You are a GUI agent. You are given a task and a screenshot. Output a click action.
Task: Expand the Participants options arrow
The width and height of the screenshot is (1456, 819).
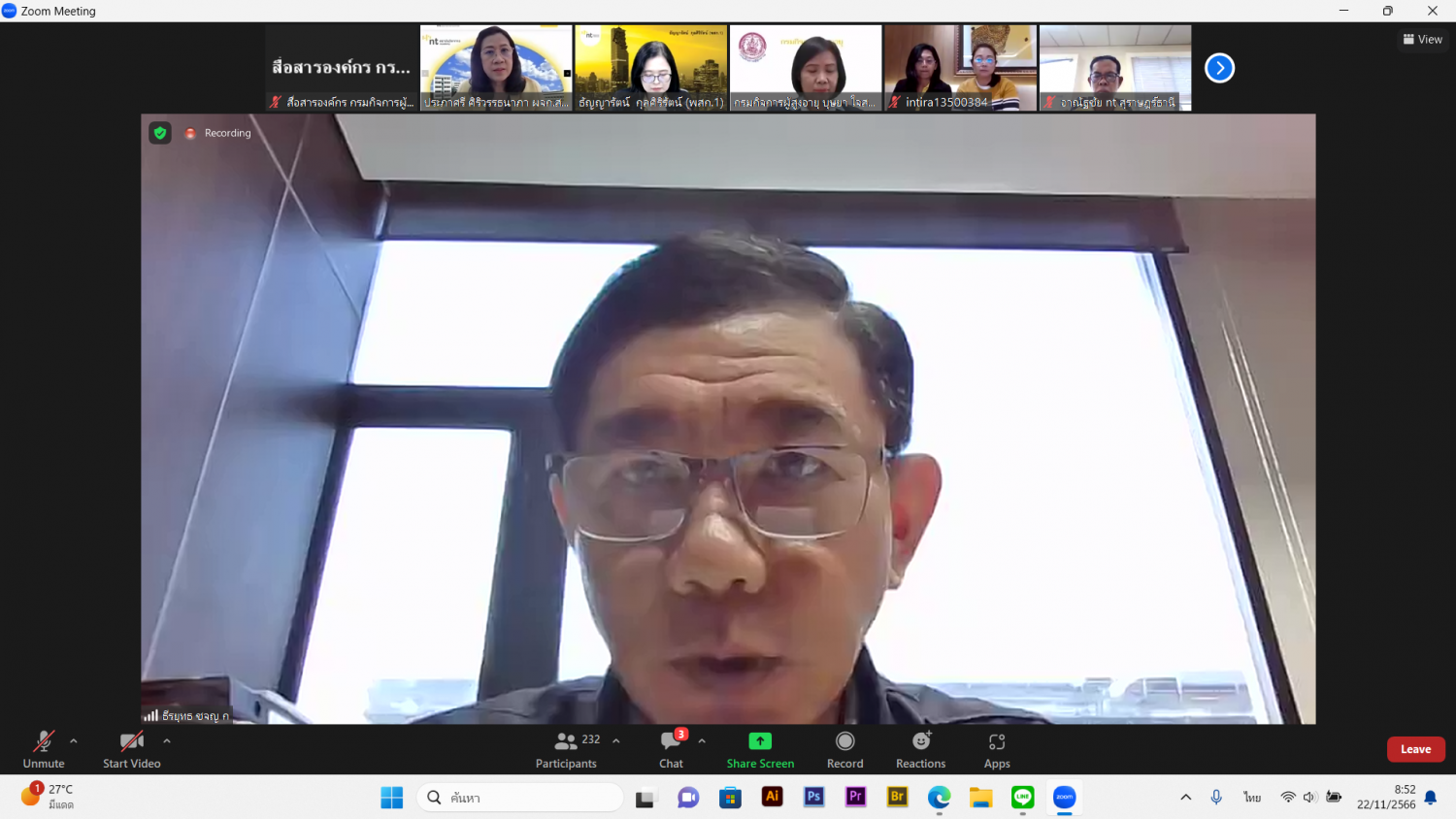point(616,741)
